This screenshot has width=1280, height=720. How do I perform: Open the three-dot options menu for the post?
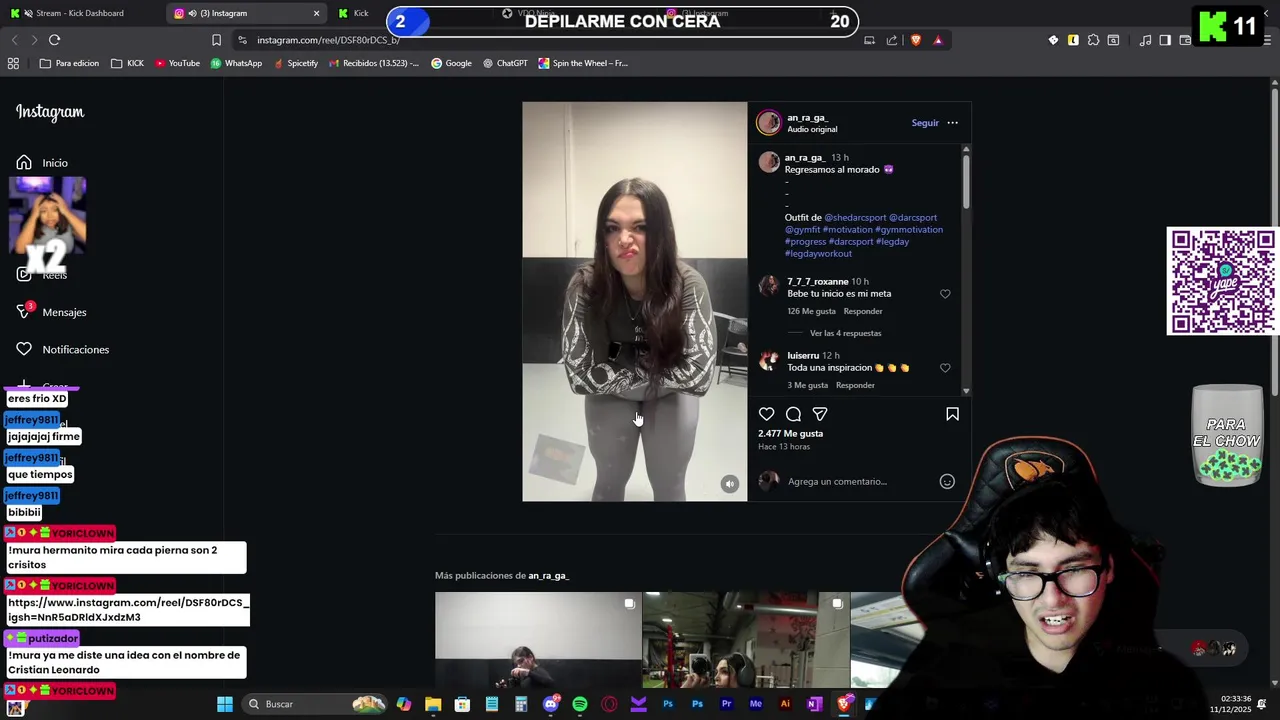click(952, 123)
